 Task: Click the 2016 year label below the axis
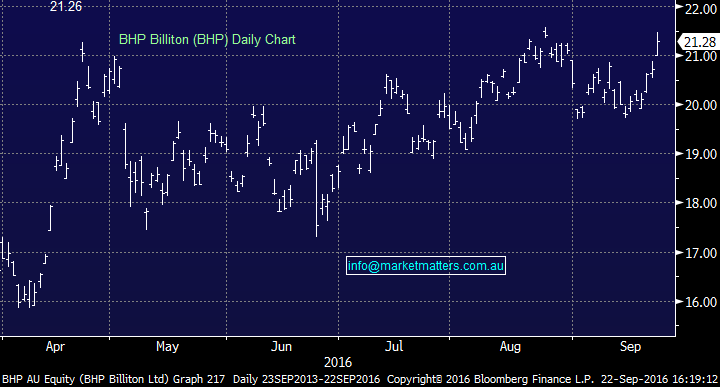(x=338, y=363)
